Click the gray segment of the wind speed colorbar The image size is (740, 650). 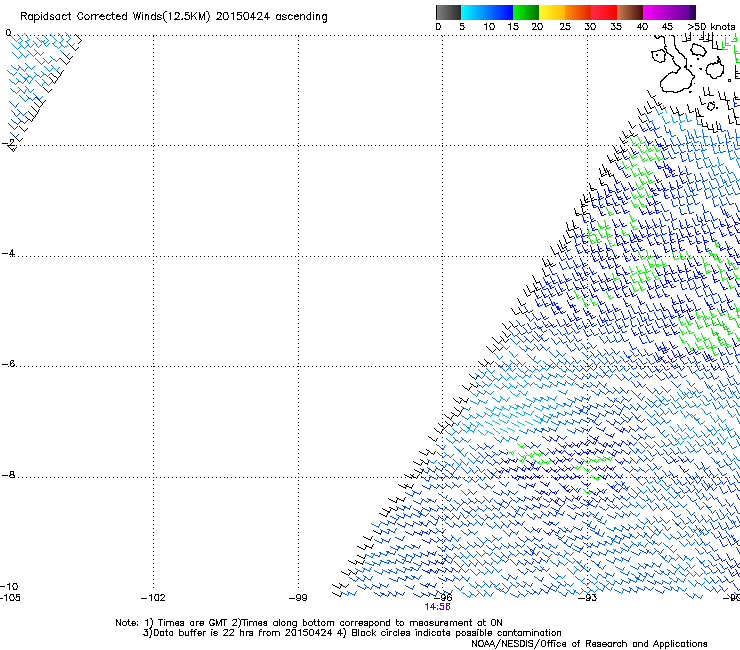click(448, 12)
